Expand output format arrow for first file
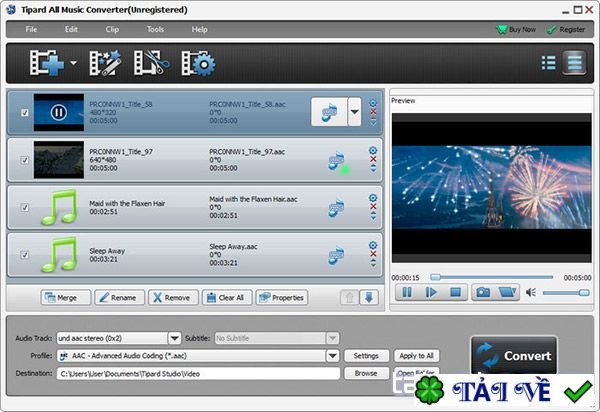600x412 pixels. 354,113
